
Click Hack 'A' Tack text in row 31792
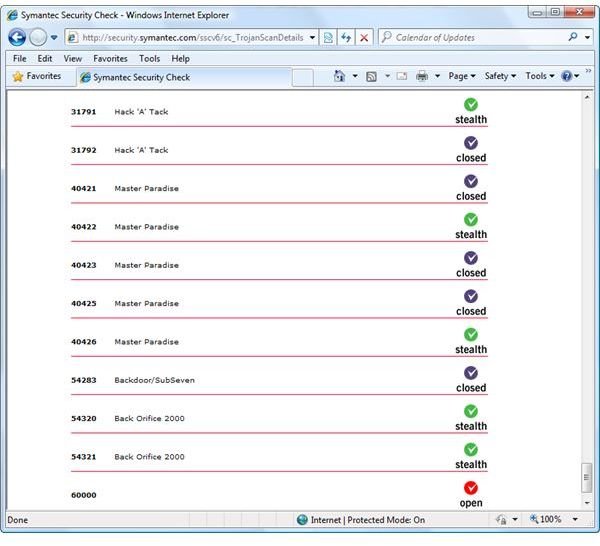141,150
